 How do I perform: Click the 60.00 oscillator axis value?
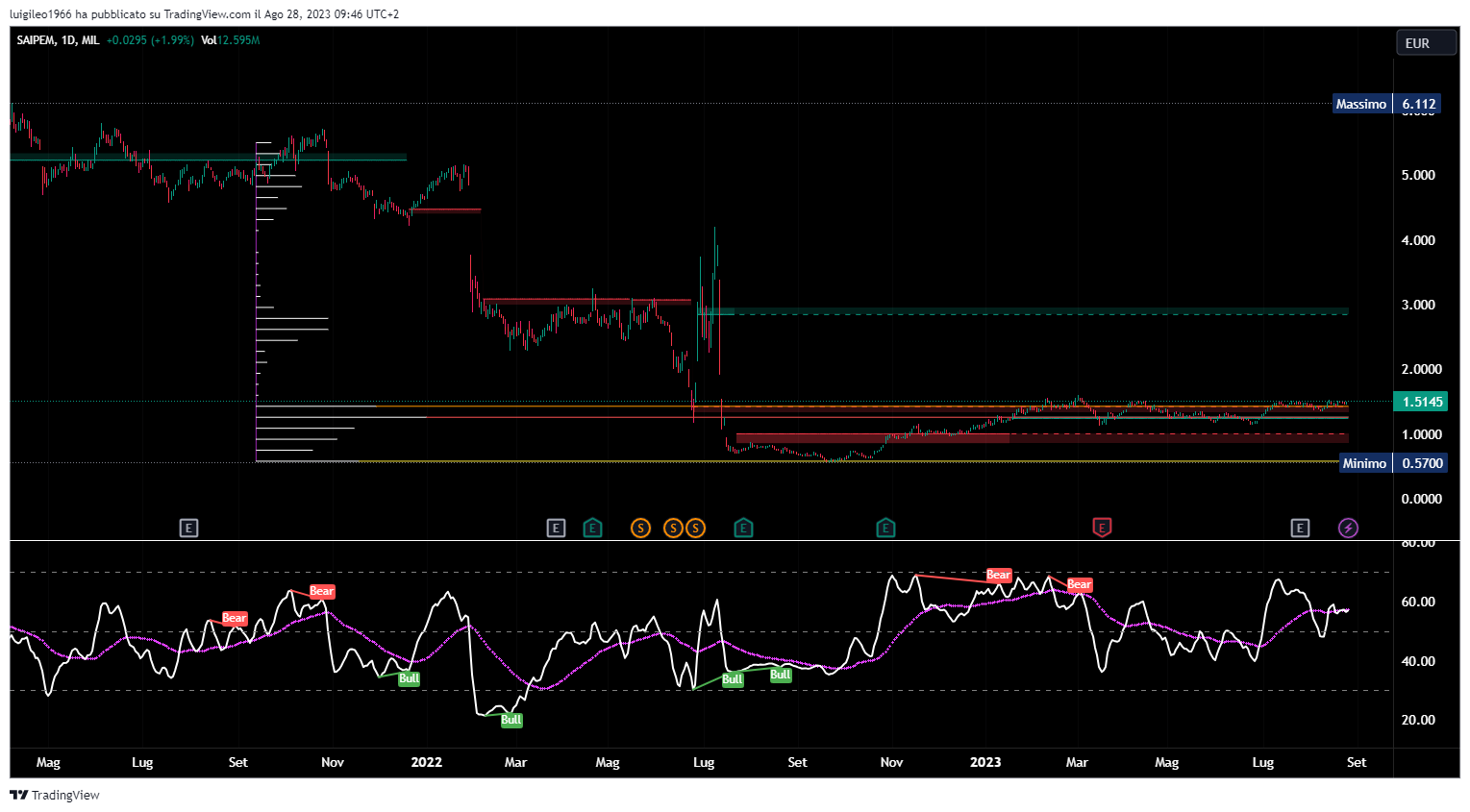coord(1418,602)
